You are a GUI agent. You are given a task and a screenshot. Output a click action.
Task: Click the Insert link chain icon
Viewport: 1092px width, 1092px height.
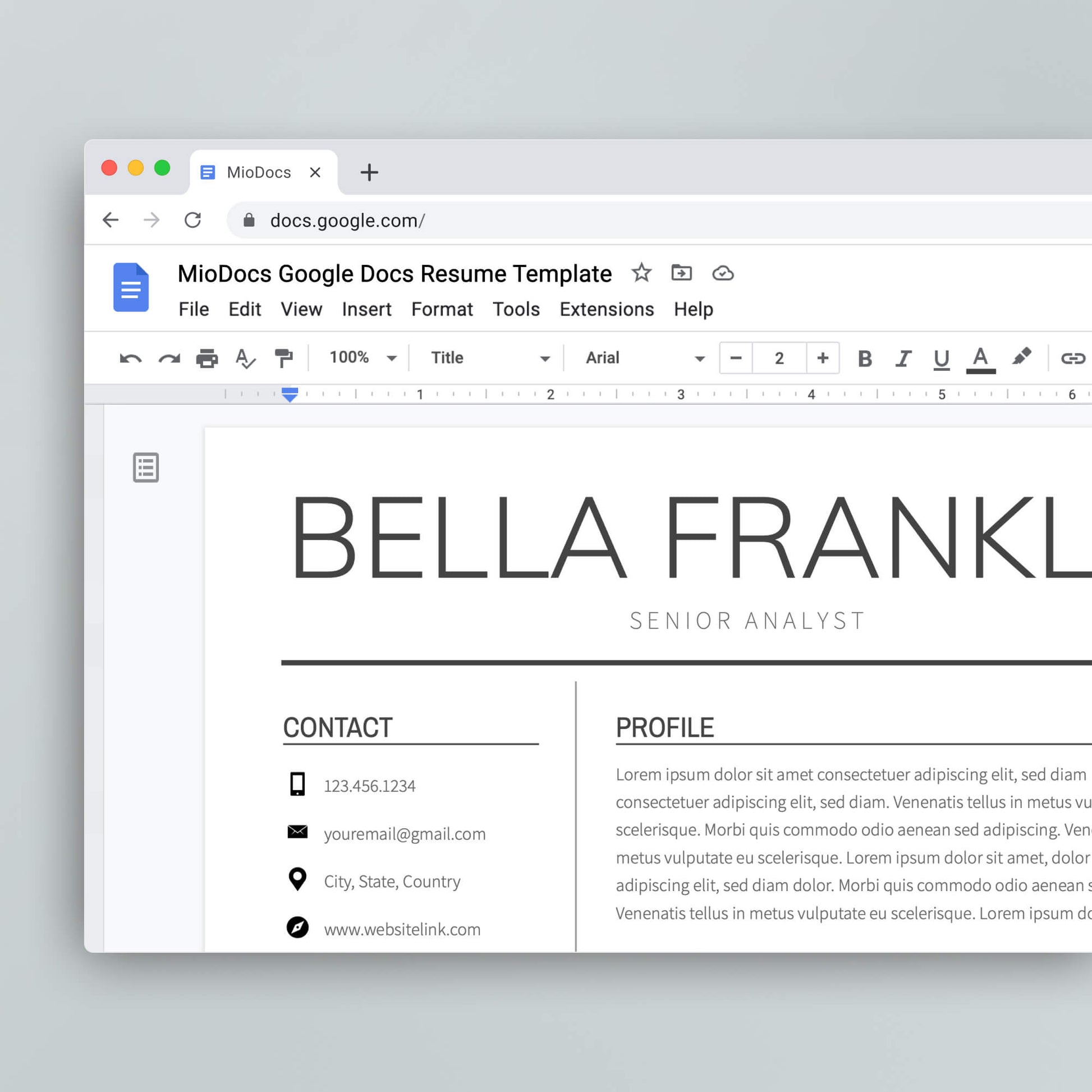[x=1072, y=359]
